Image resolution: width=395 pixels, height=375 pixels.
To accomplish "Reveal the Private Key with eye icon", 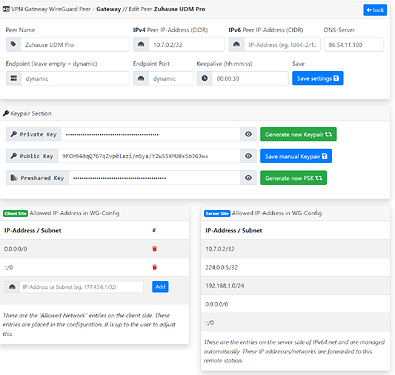I will [x=248, y=134].
